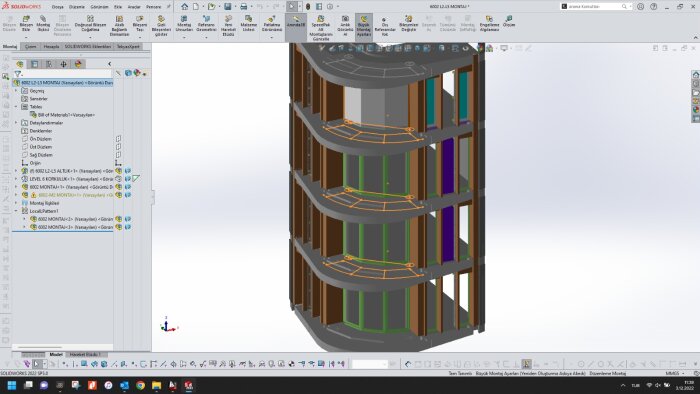The height and width of the screenshot is (394, 700).
Task: Click the Montaj İlişkisi (Mate) tool
Action: (43, 24)
